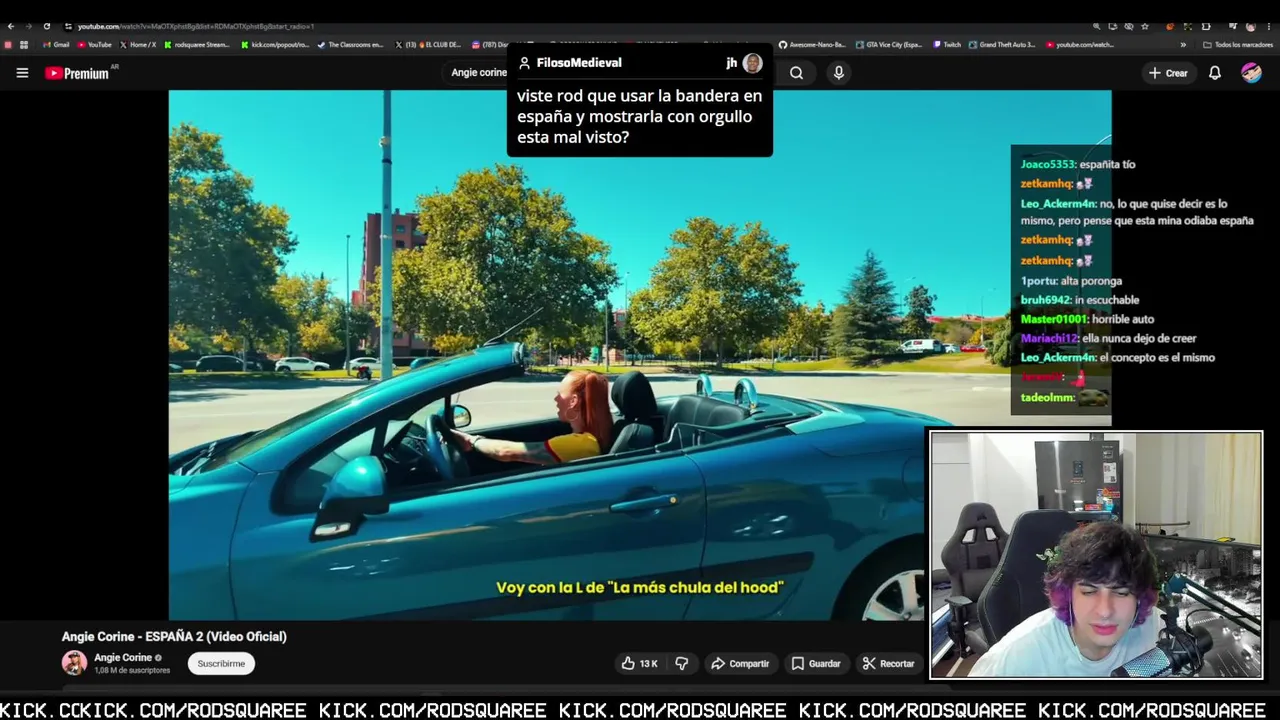
Task: Click the FilosoMedieval username in the popup
Action: click(x=579, y=62)
